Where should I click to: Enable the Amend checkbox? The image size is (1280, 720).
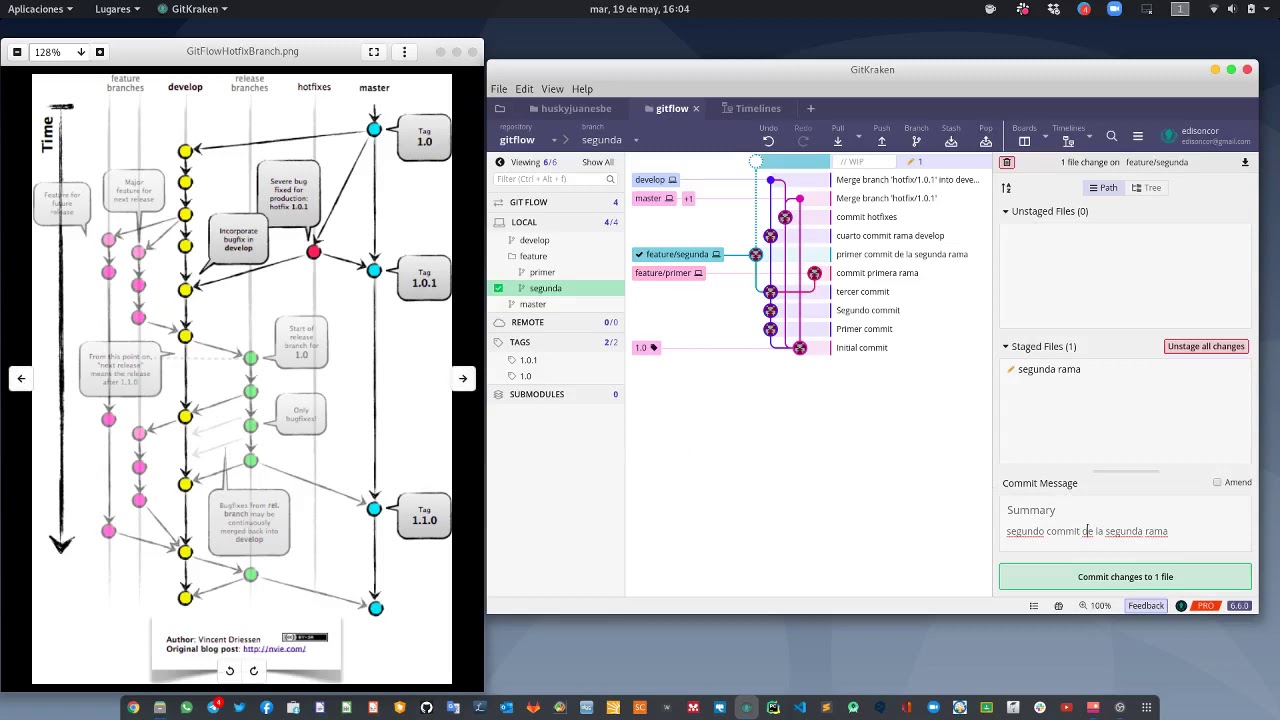(x=1217, y=482)
